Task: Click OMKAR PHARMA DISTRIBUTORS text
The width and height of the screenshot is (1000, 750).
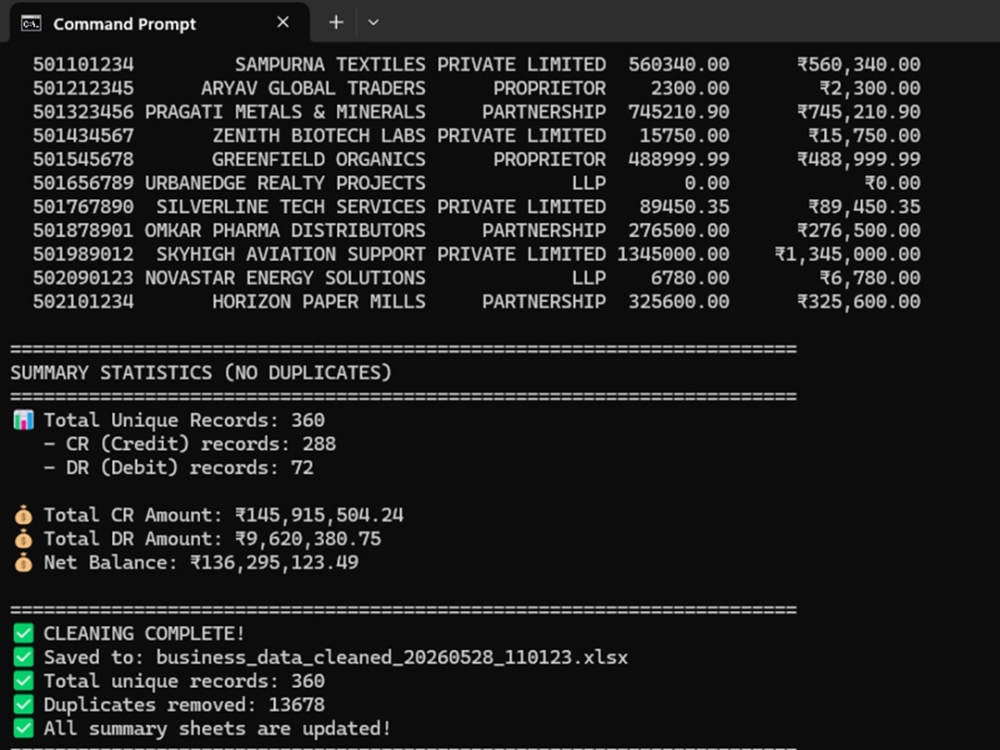Action: click(285, 230)
